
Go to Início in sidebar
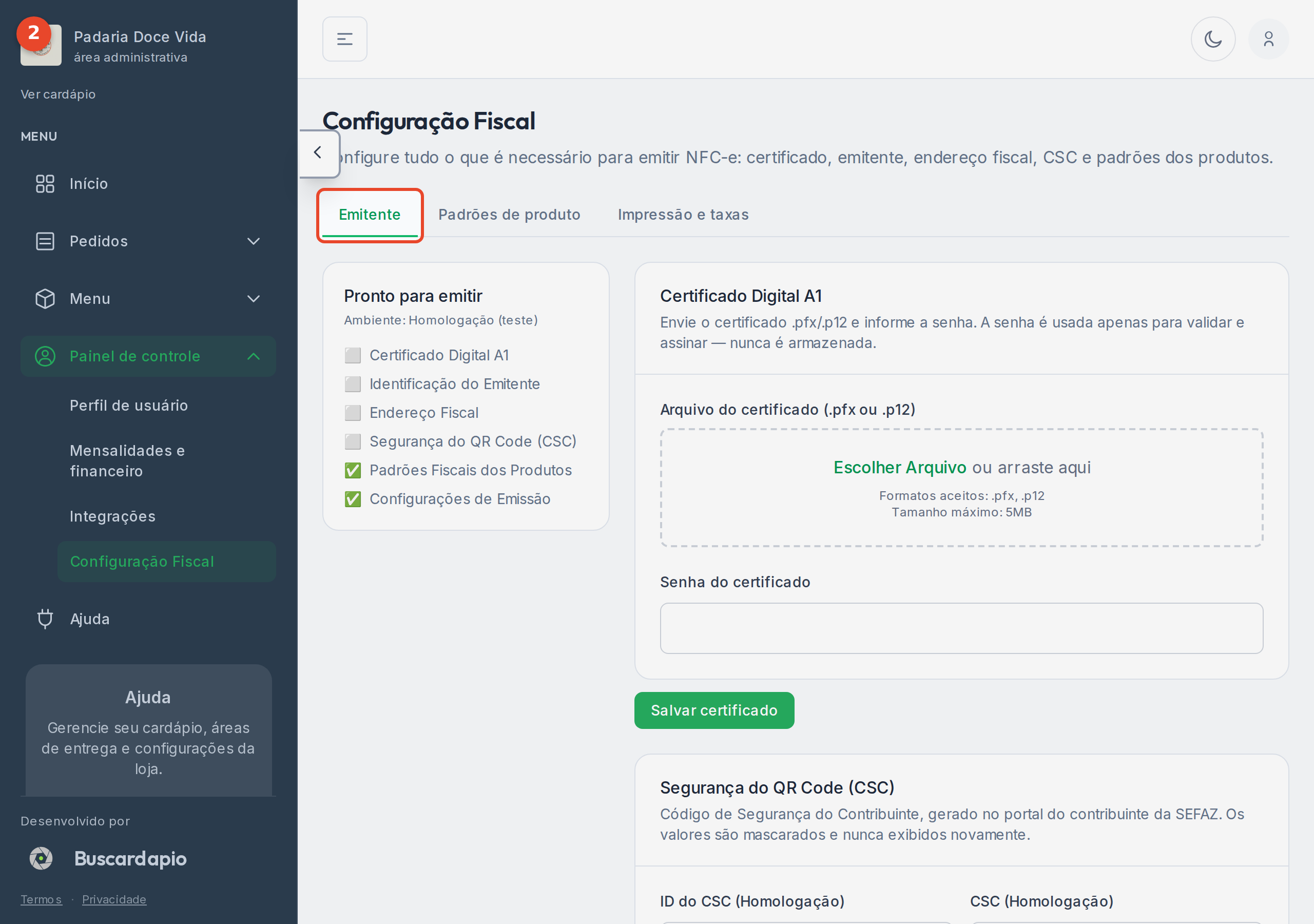coord(148,184)
